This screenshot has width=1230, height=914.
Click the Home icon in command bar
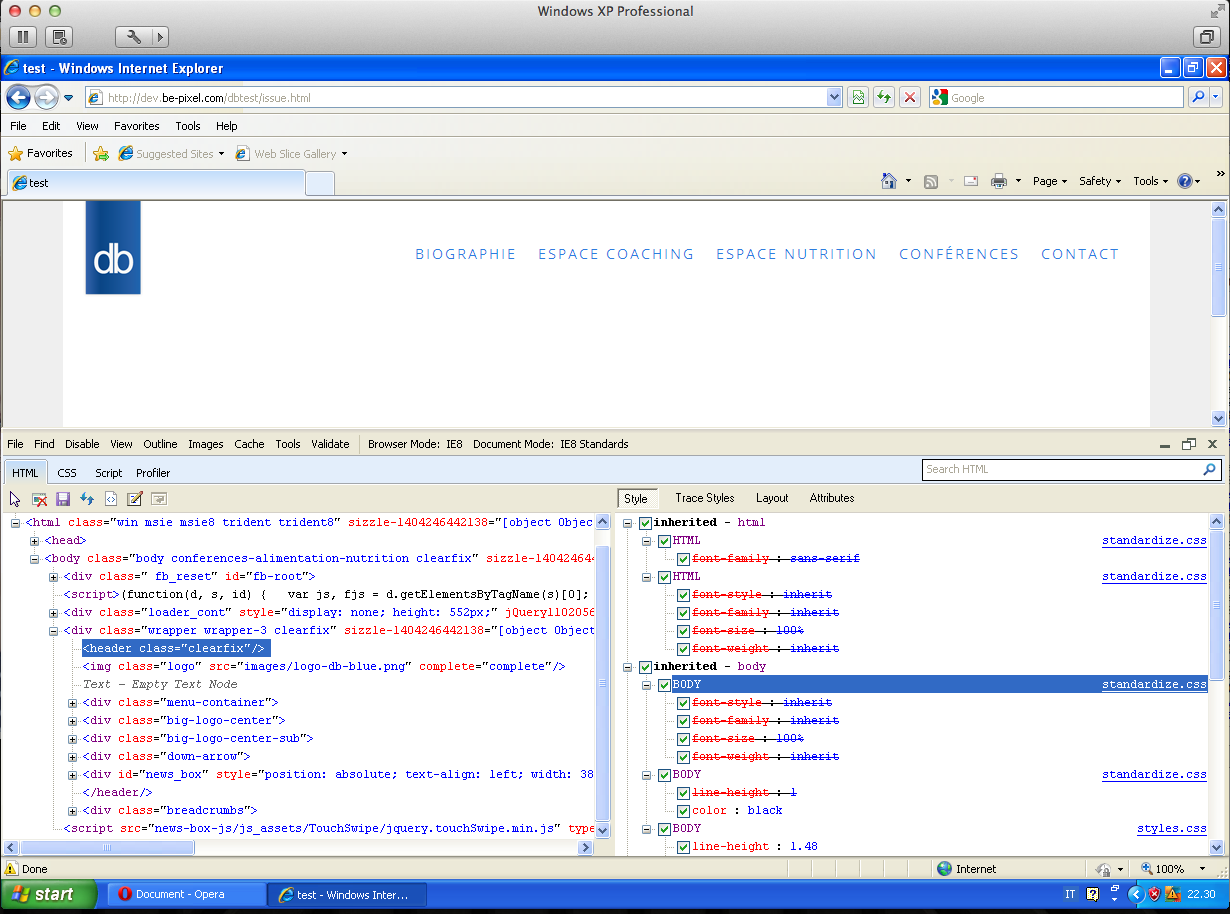(x=889, y=181)
